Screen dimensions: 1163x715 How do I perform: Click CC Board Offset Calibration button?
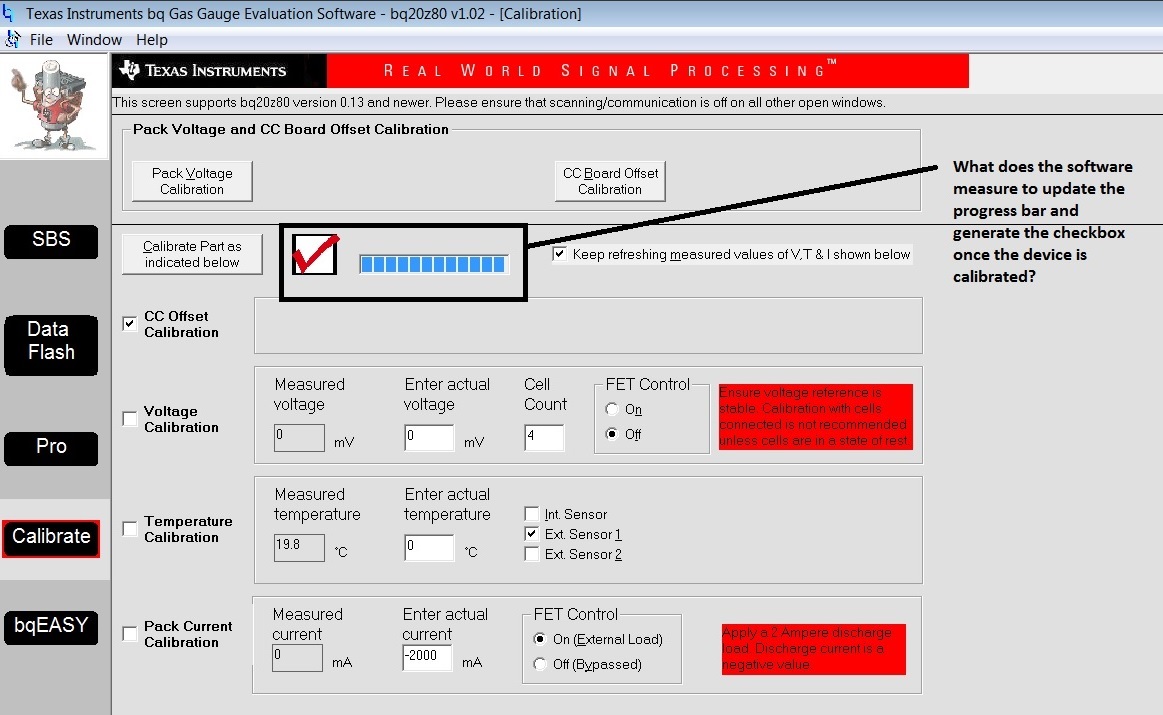pyautogui.click(x=610, y=181)
